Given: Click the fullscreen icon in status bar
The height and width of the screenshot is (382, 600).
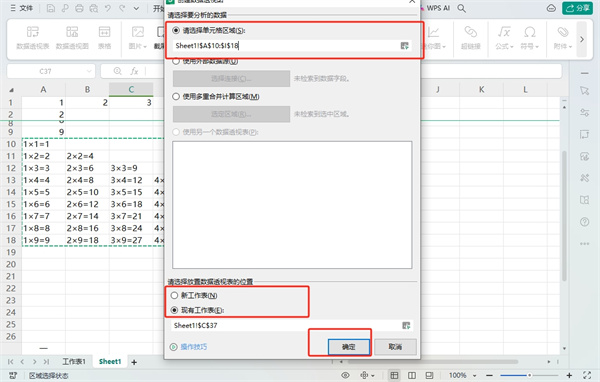Looking at the screenshot, I should [x=587, y=375].
